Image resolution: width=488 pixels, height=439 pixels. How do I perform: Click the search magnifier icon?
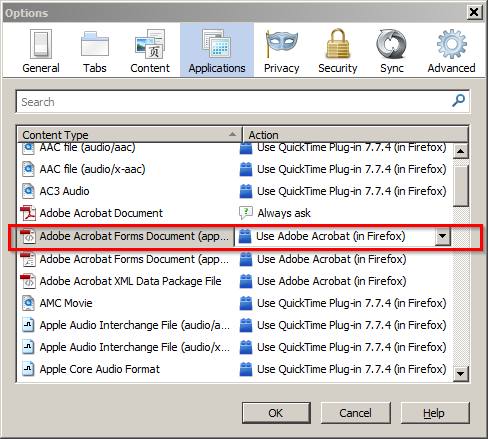(x=459, y=100)
